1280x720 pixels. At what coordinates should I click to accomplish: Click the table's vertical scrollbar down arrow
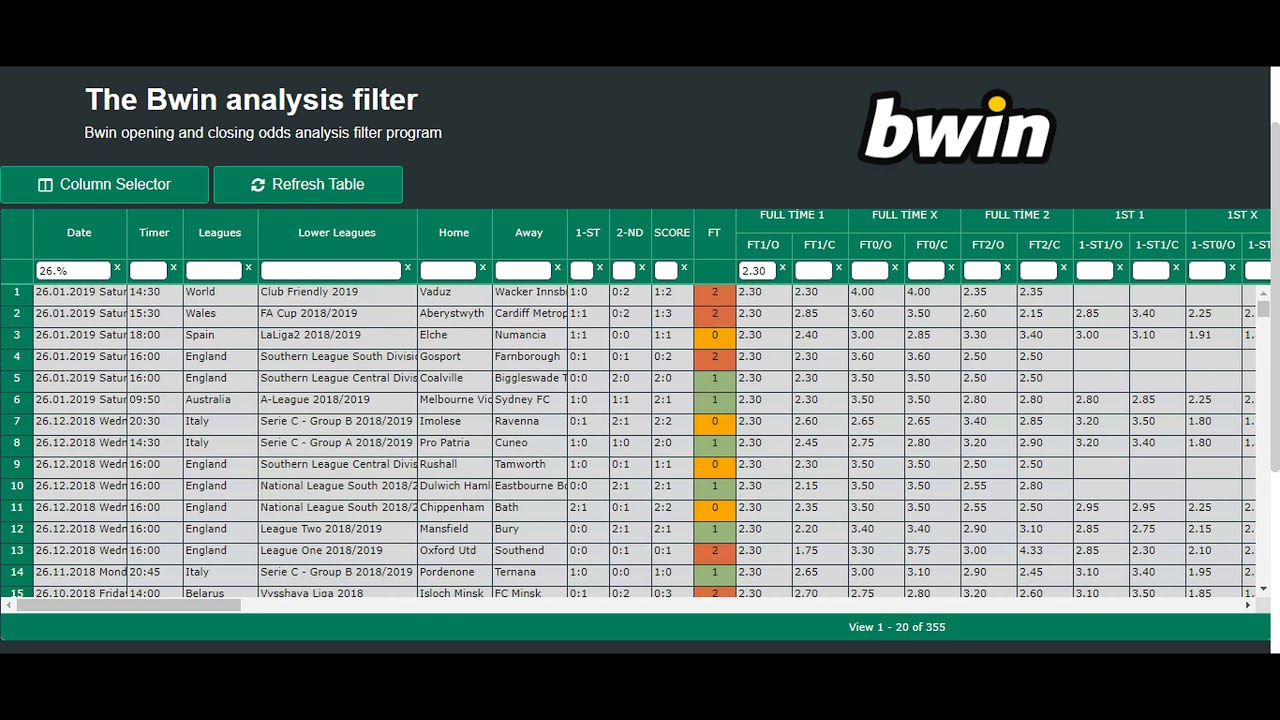(x=1263, y=589)
